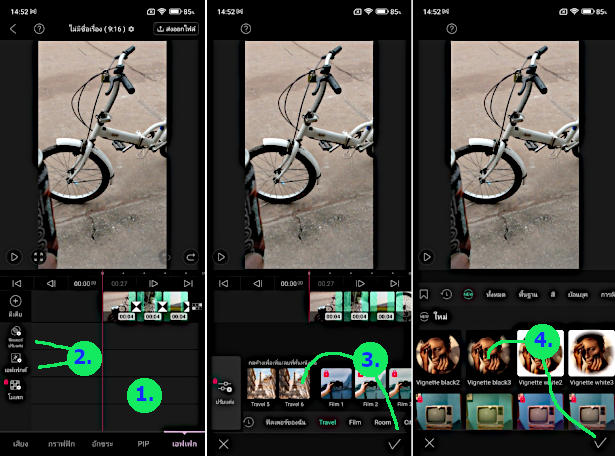Open the help icon in the Travel filter screen
This screenshot has height=456, width=615.
point(246,29)
